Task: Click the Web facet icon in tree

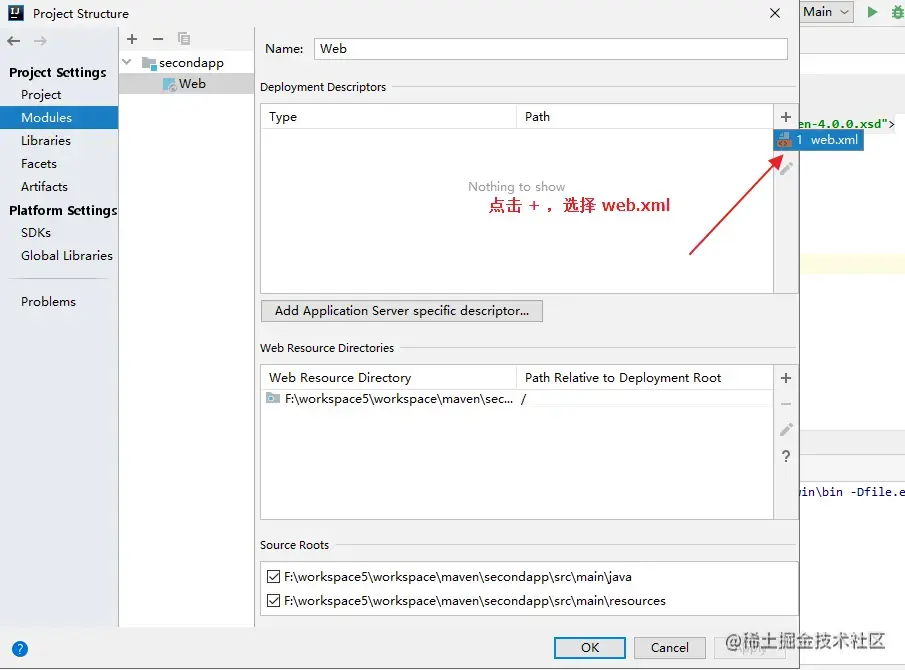Action: tap(170, 84)
